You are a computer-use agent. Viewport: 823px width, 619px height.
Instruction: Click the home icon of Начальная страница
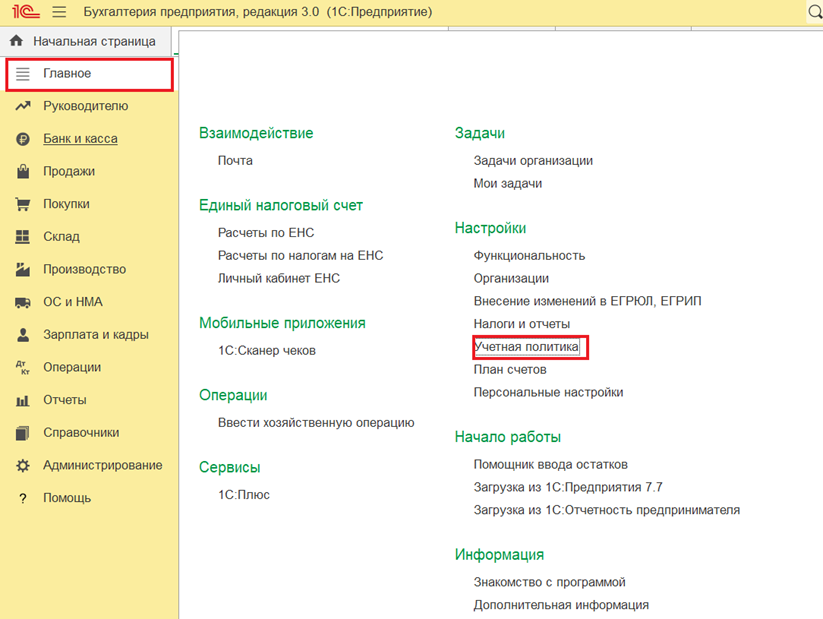coord(16,40)
